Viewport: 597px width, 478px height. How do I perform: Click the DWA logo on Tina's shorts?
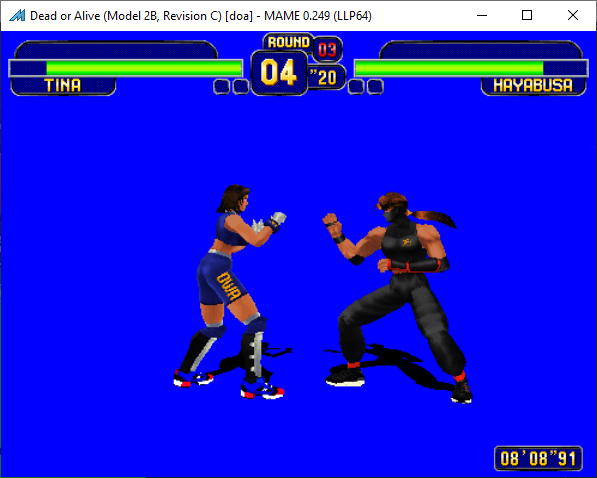[229, 286]
